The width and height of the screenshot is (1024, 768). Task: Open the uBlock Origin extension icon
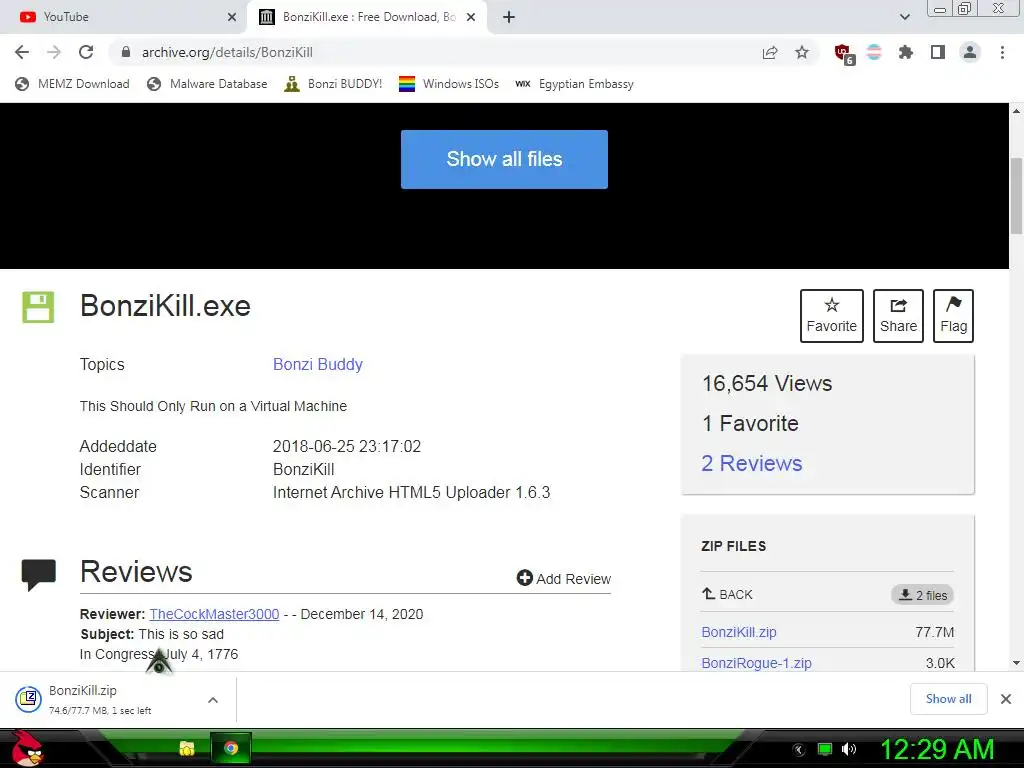(844, 54)
